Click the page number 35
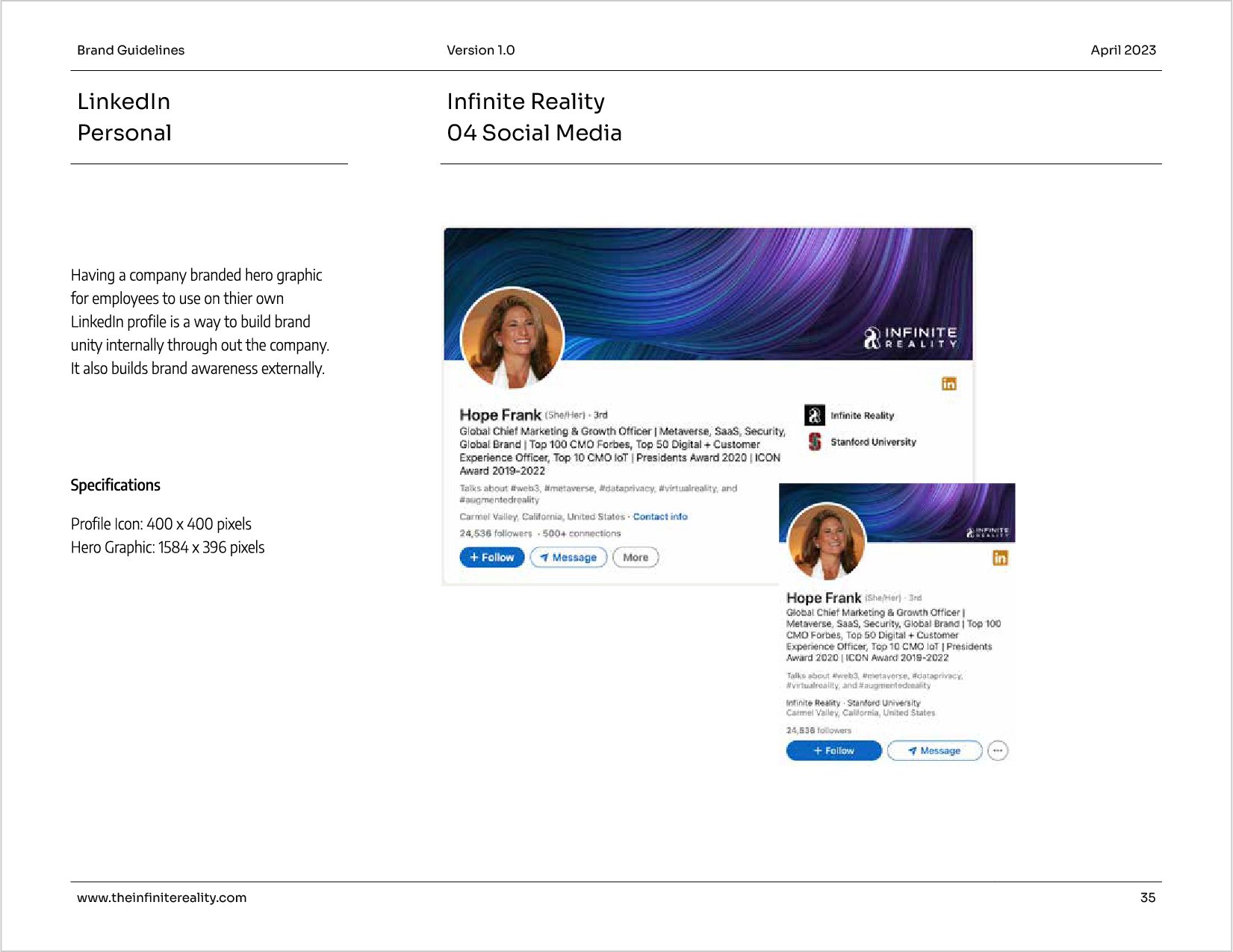Viewport: 1233px width, 952px height. 1148,897
